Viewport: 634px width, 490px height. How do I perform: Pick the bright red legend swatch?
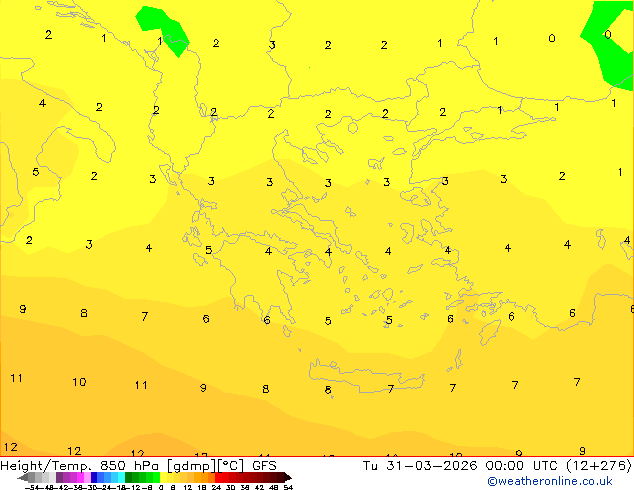point(218,477)
